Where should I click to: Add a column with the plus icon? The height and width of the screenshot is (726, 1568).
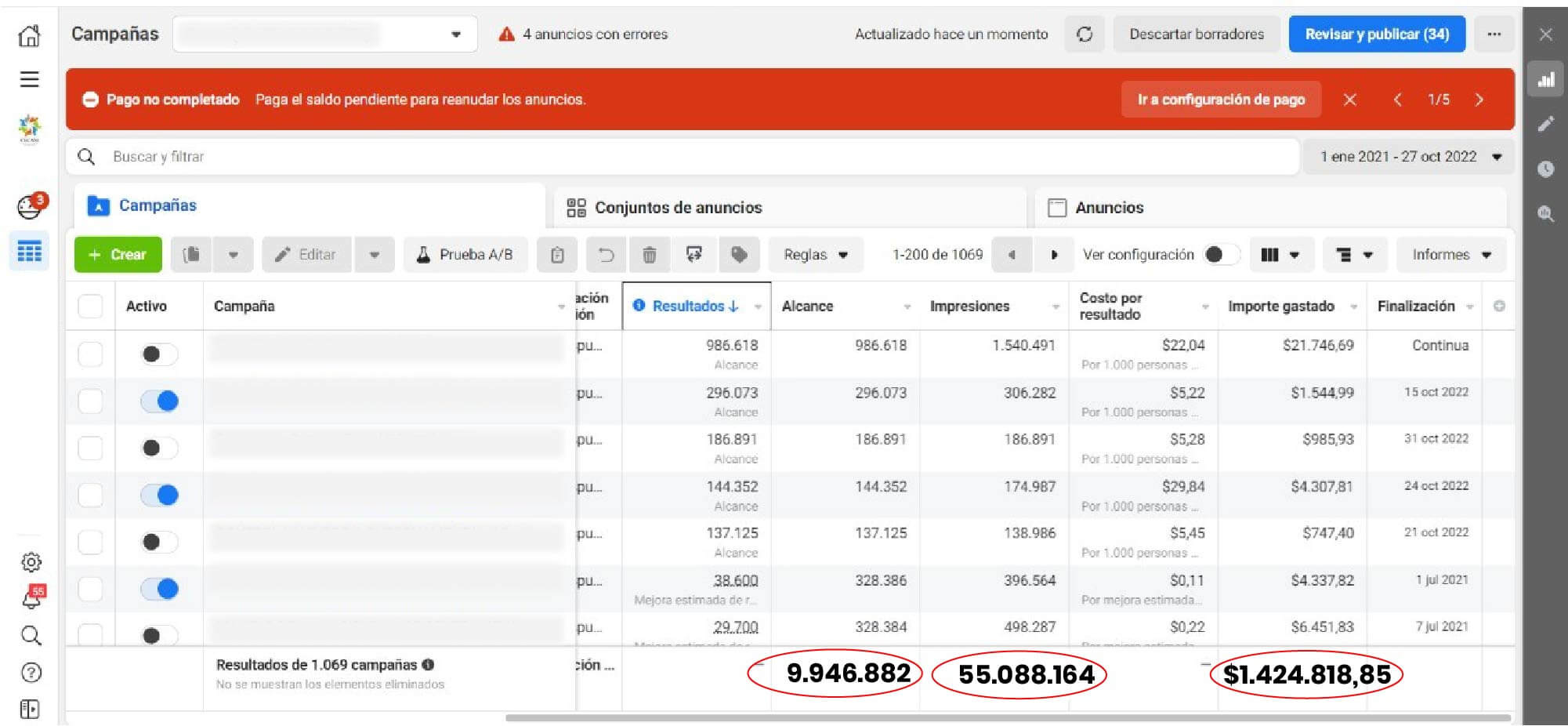pyautogui.click(x=1498, y=306)
